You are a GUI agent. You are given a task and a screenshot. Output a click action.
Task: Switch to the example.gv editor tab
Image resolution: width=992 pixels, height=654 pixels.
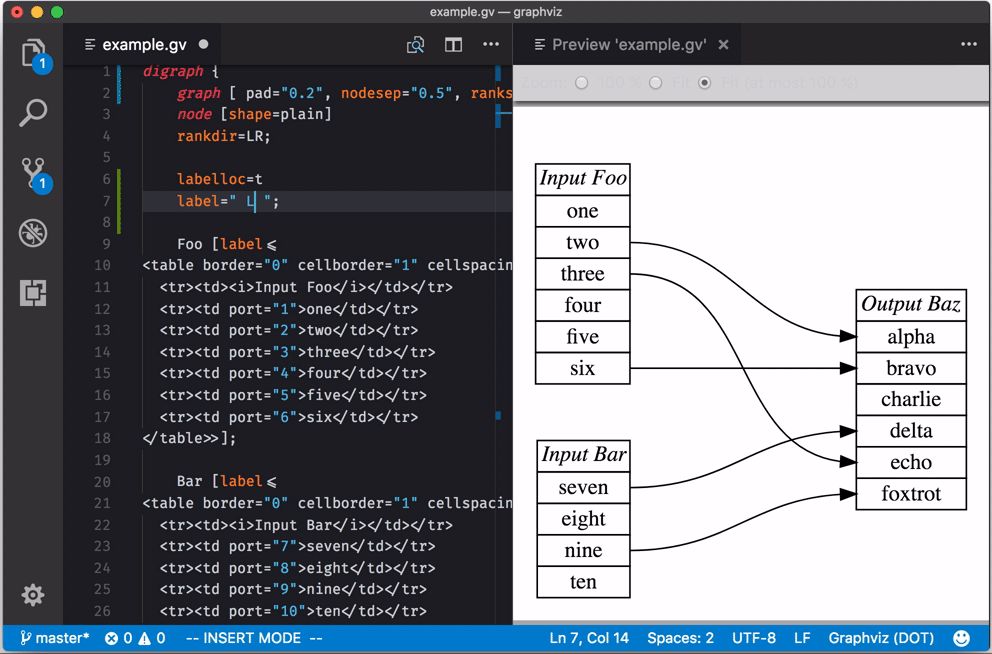click(144, 45)
